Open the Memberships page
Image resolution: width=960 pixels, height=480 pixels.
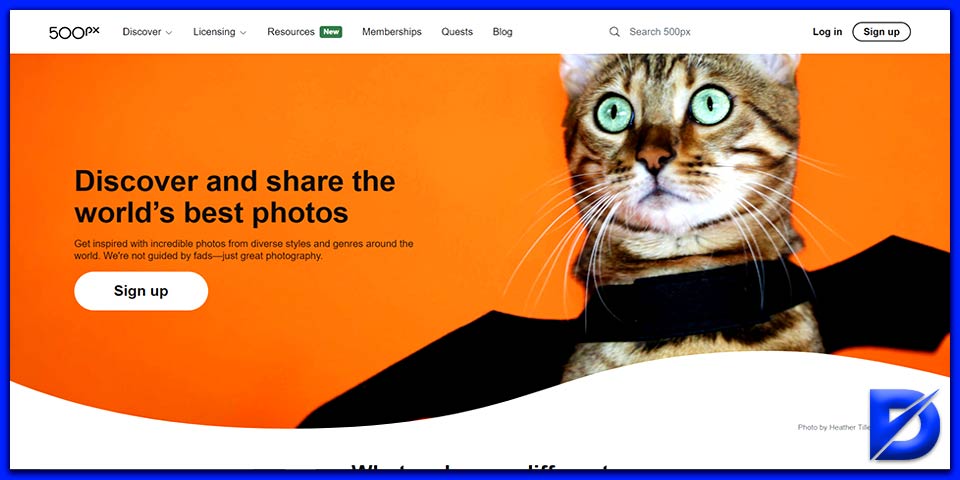click(x=392, y=32)
